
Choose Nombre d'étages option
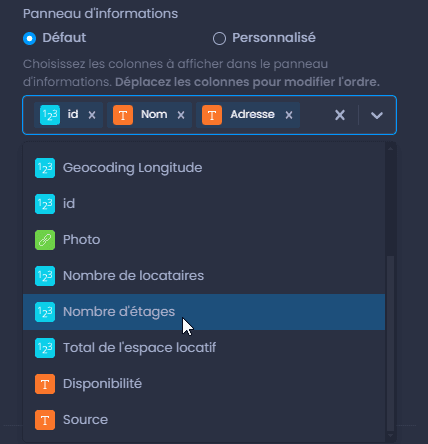(204, 312)
